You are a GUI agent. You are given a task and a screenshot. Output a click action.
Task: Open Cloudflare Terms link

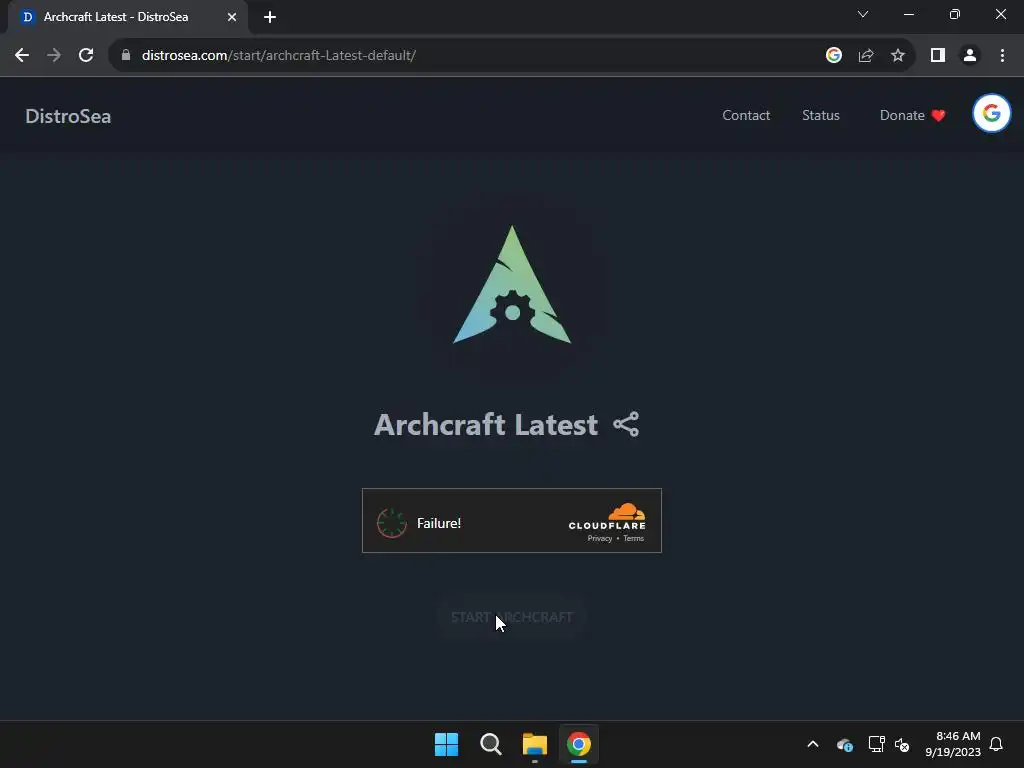point(633,538)
